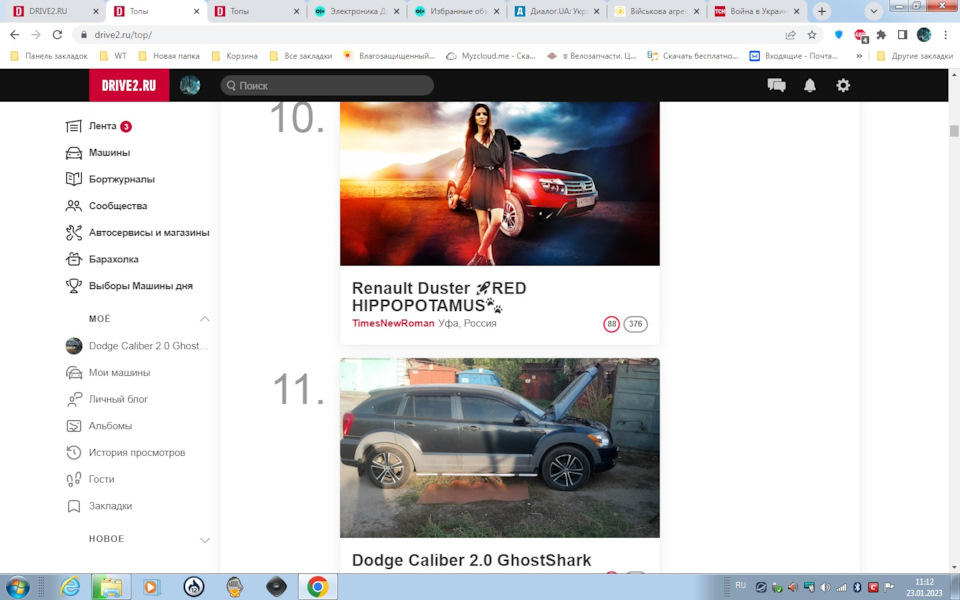Image resolution: width=960 pixels, height=600 pixels.
Task: Open browser extensions puzzle icon
Action: tap(881, 35)
